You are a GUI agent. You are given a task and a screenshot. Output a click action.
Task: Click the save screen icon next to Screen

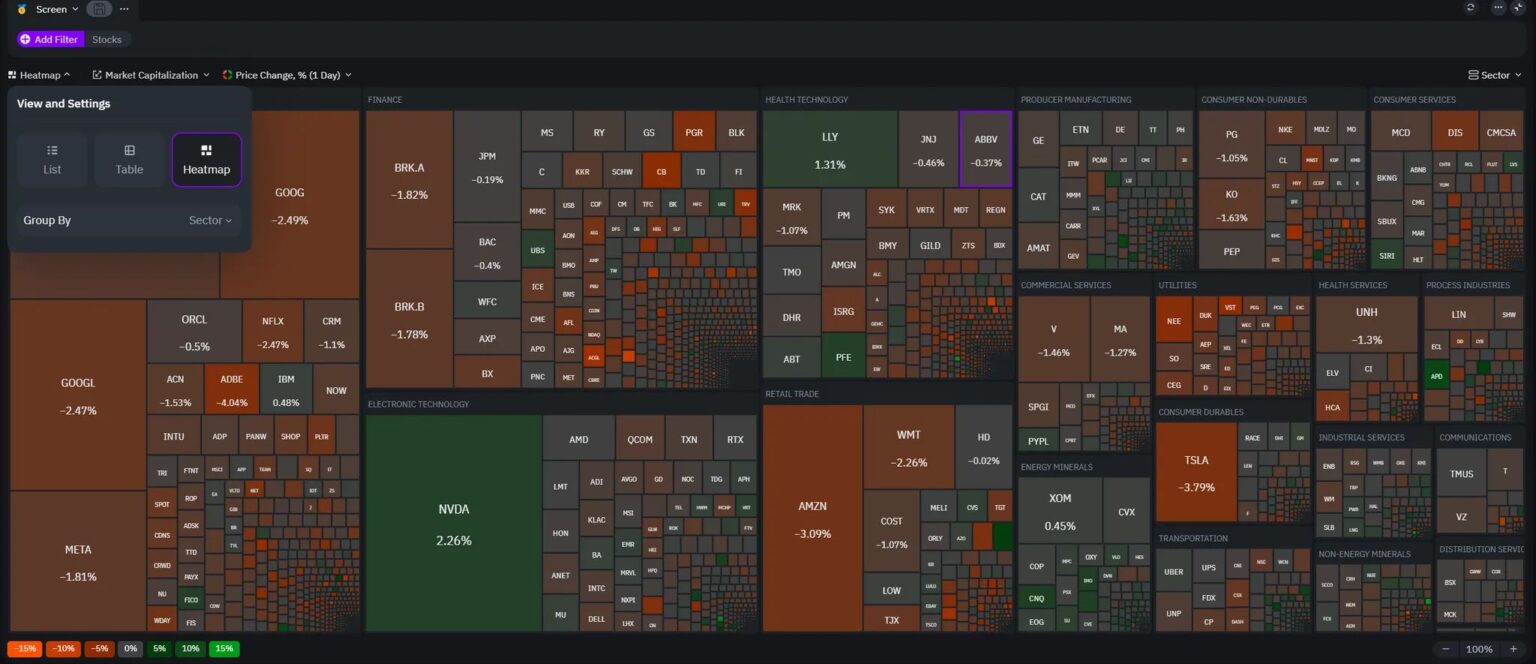98,8
